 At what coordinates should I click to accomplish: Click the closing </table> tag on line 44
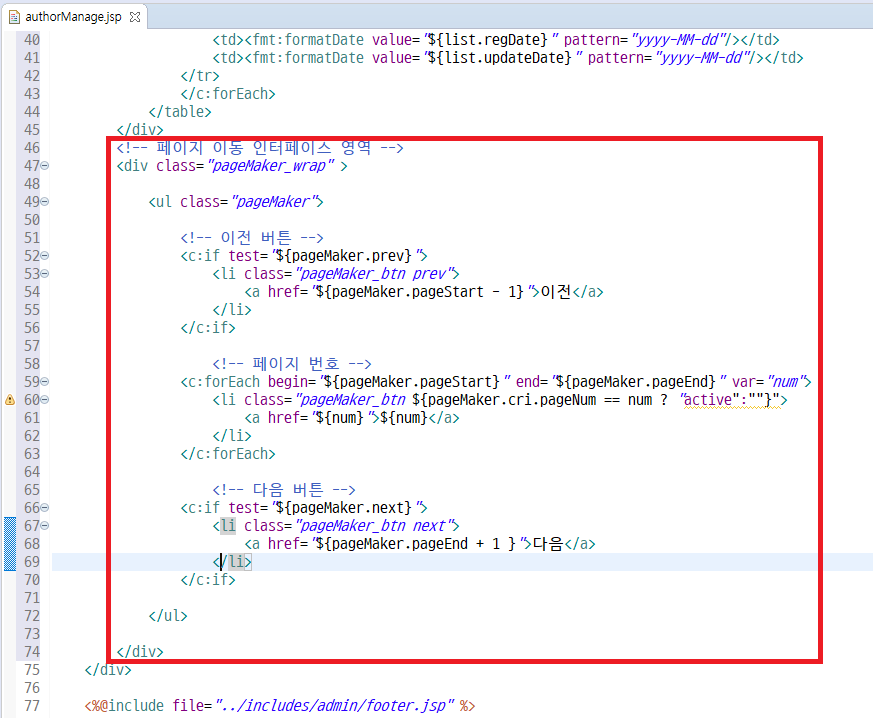[180, 112]
